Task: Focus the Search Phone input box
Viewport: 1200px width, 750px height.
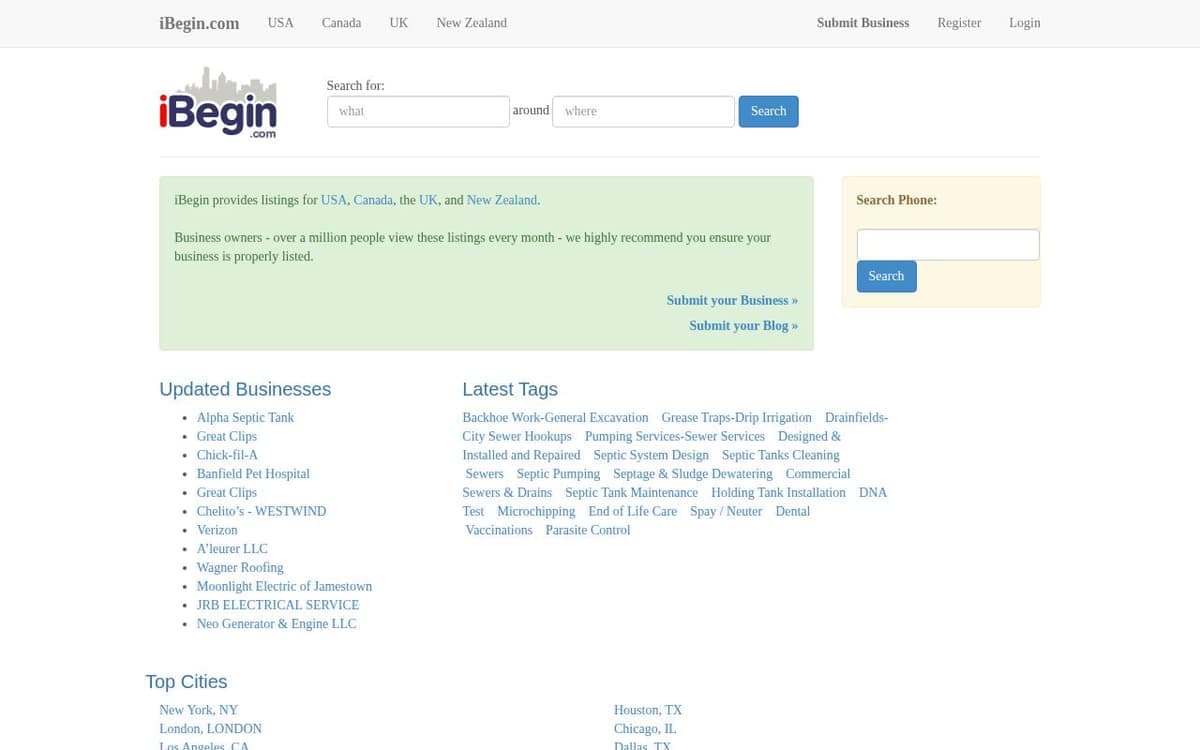Action: 948,245
